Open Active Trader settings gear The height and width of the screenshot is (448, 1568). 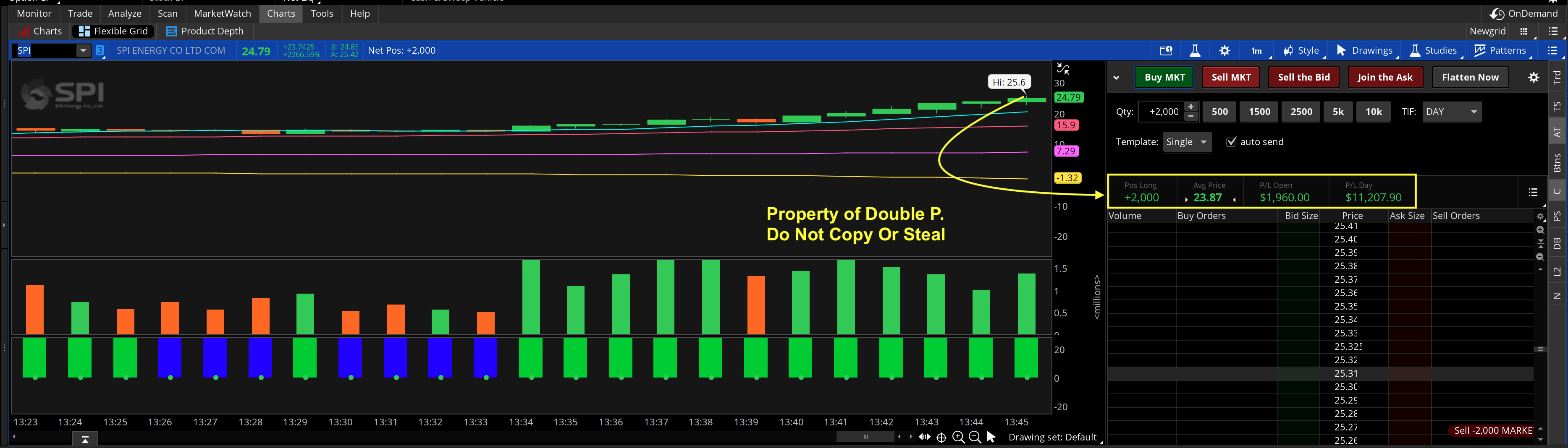point(1533,77)
